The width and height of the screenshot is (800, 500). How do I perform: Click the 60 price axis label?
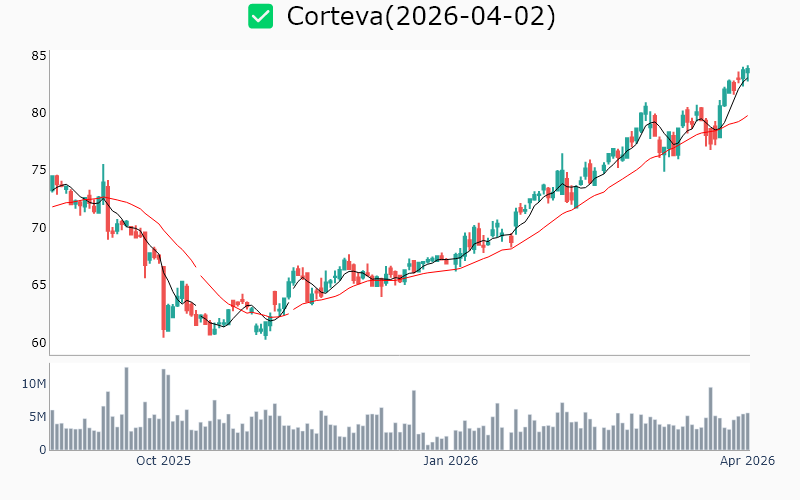click(x=39, y=342)
